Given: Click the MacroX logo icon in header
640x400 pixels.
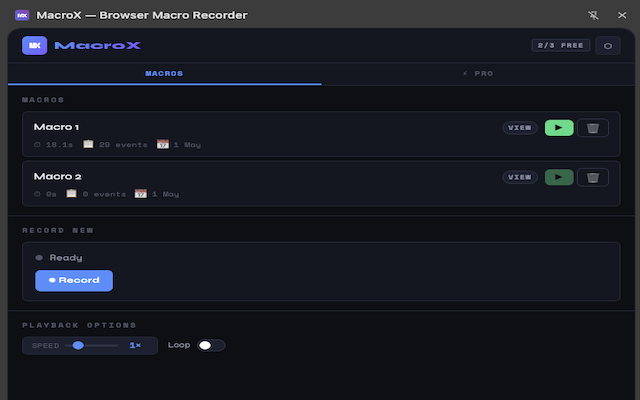Looking at the screenshot, I should (x=35, y=45).
